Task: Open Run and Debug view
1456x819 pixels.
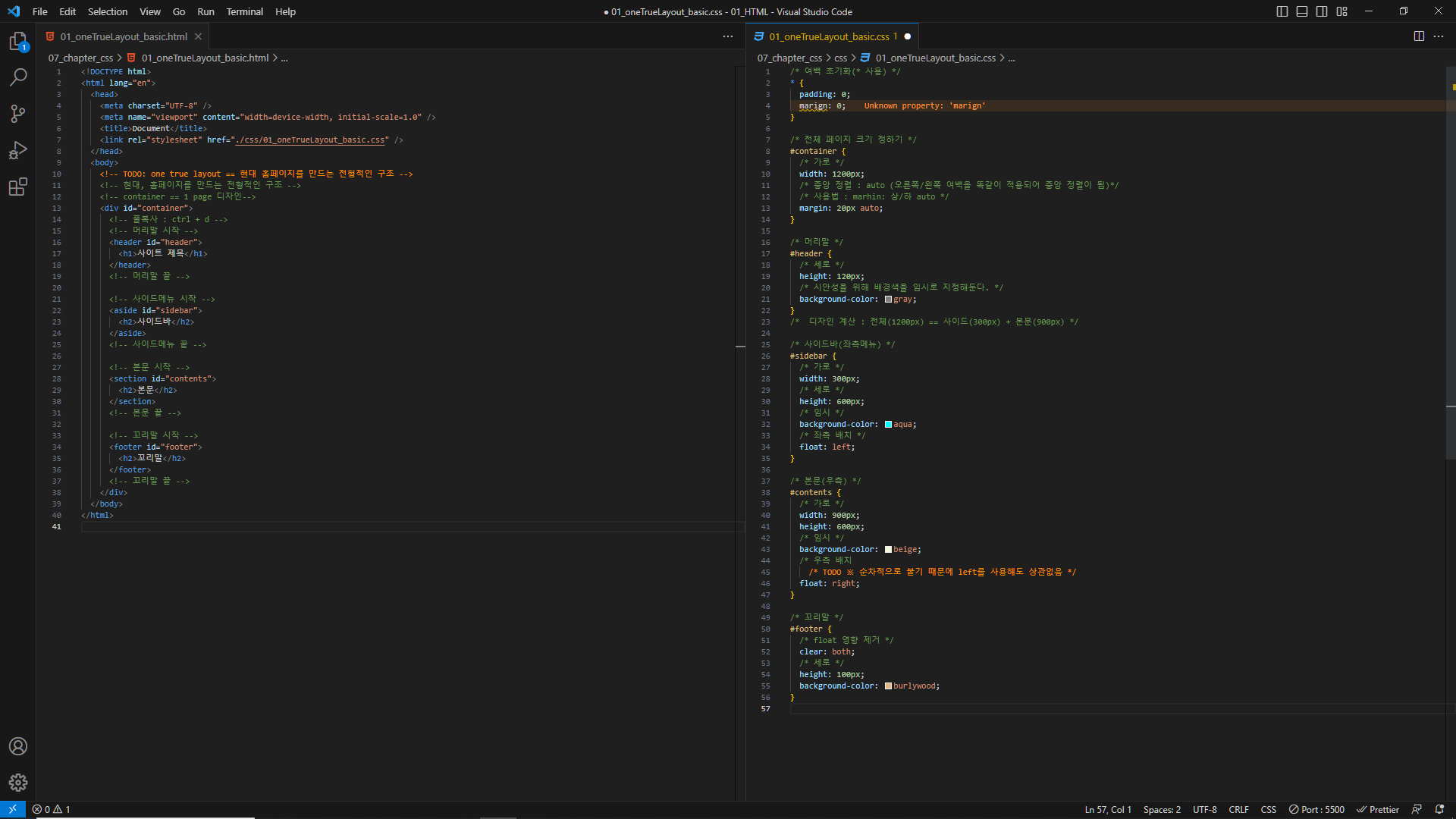Action: point(18,150)
